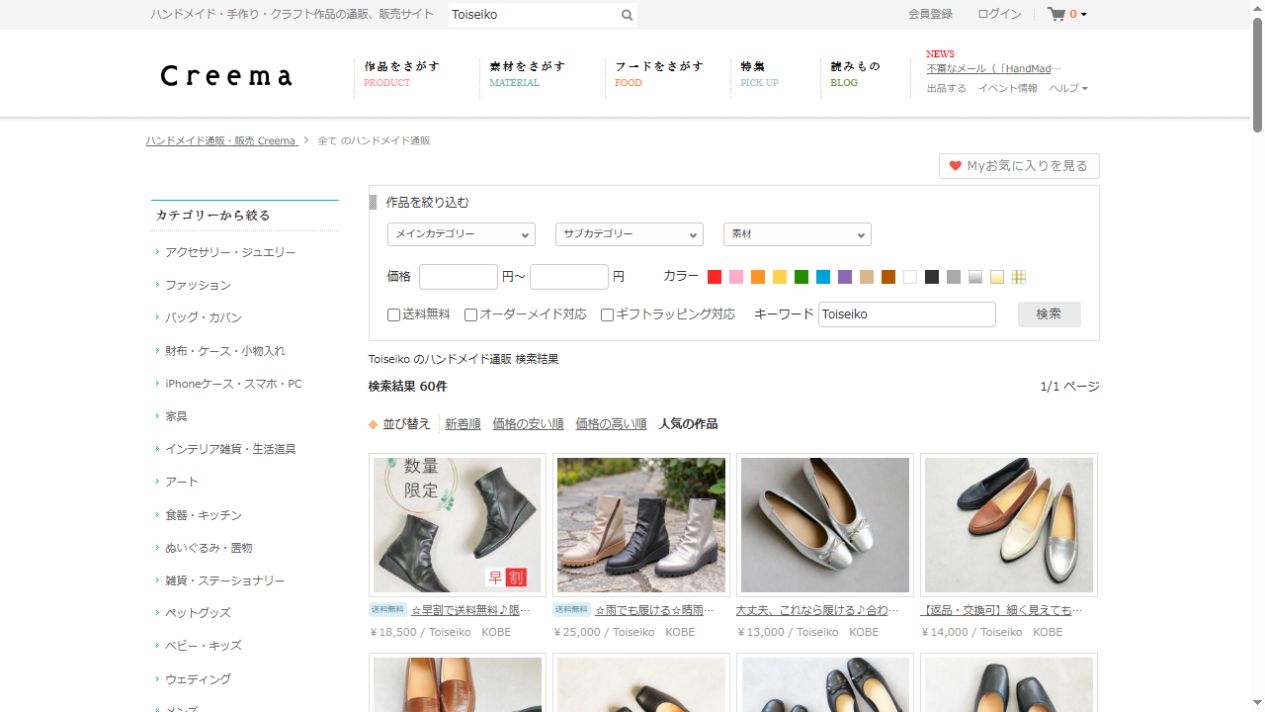The height and width of the screenshot is (712, 1265).
Task: Open インテリア雑貨・生活道具 category
Action: [x=230, y=449]
